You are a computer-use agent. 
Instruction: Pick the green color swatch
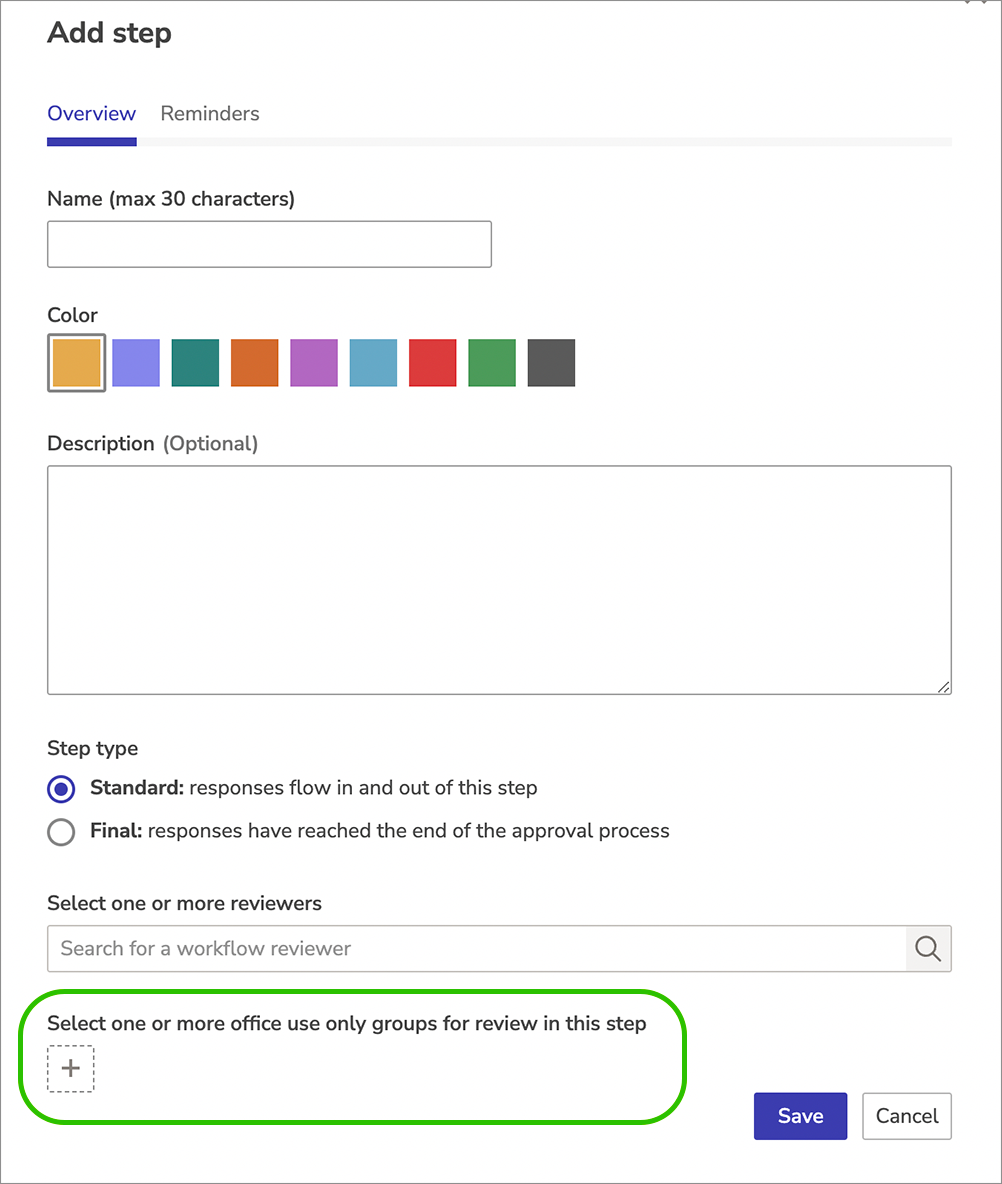[x=492, y=362]
